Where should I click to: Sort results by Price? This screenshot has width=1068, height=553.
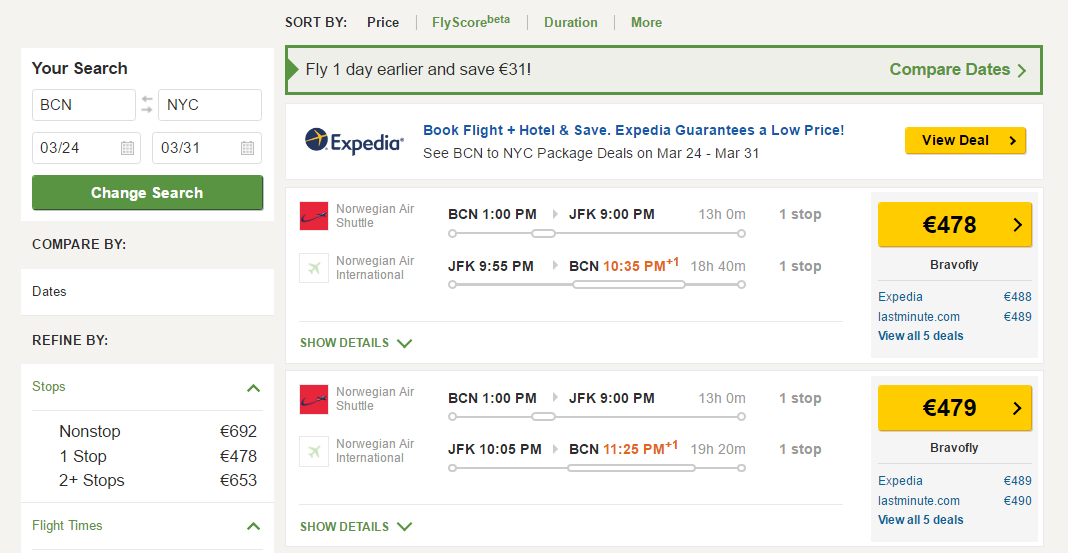coord(383,22)
